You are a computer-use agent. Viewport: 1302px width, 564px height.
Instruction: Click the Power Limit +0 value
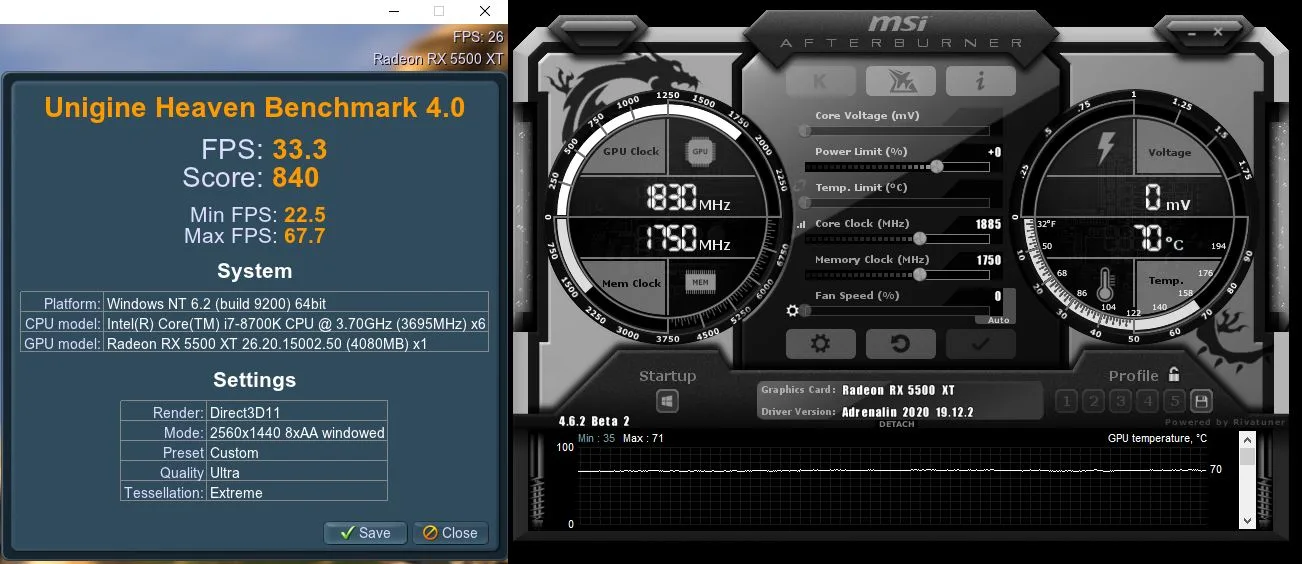[994, 152]
